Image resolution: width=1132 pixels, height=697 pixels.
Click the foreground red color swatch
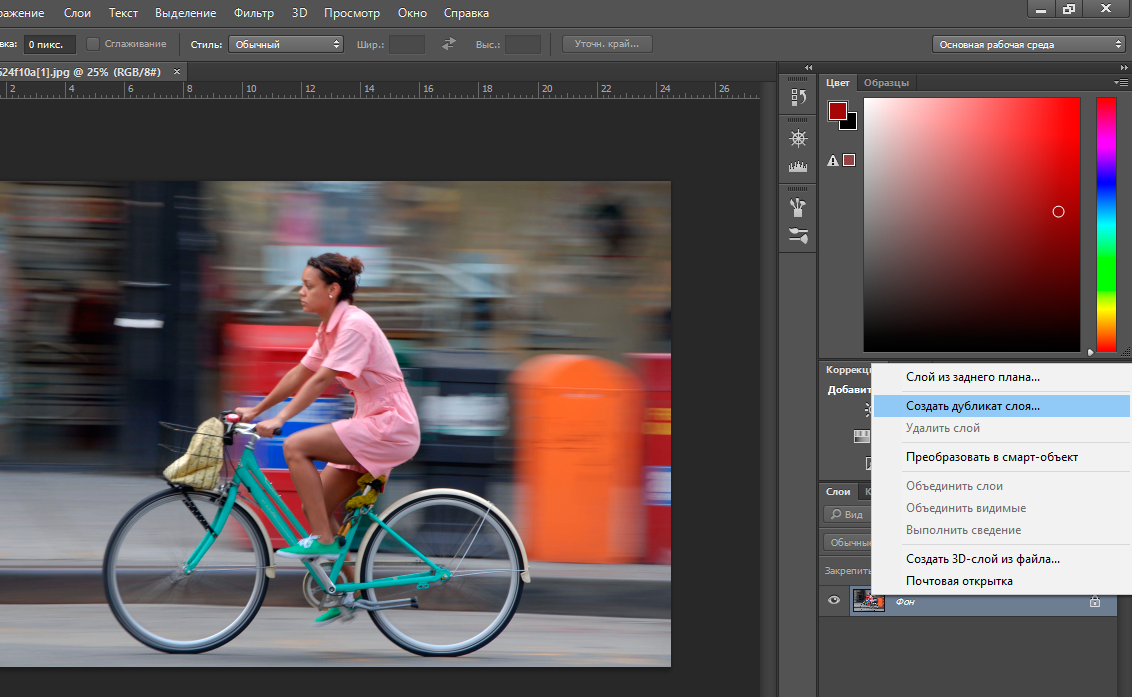tap(837, 111)
